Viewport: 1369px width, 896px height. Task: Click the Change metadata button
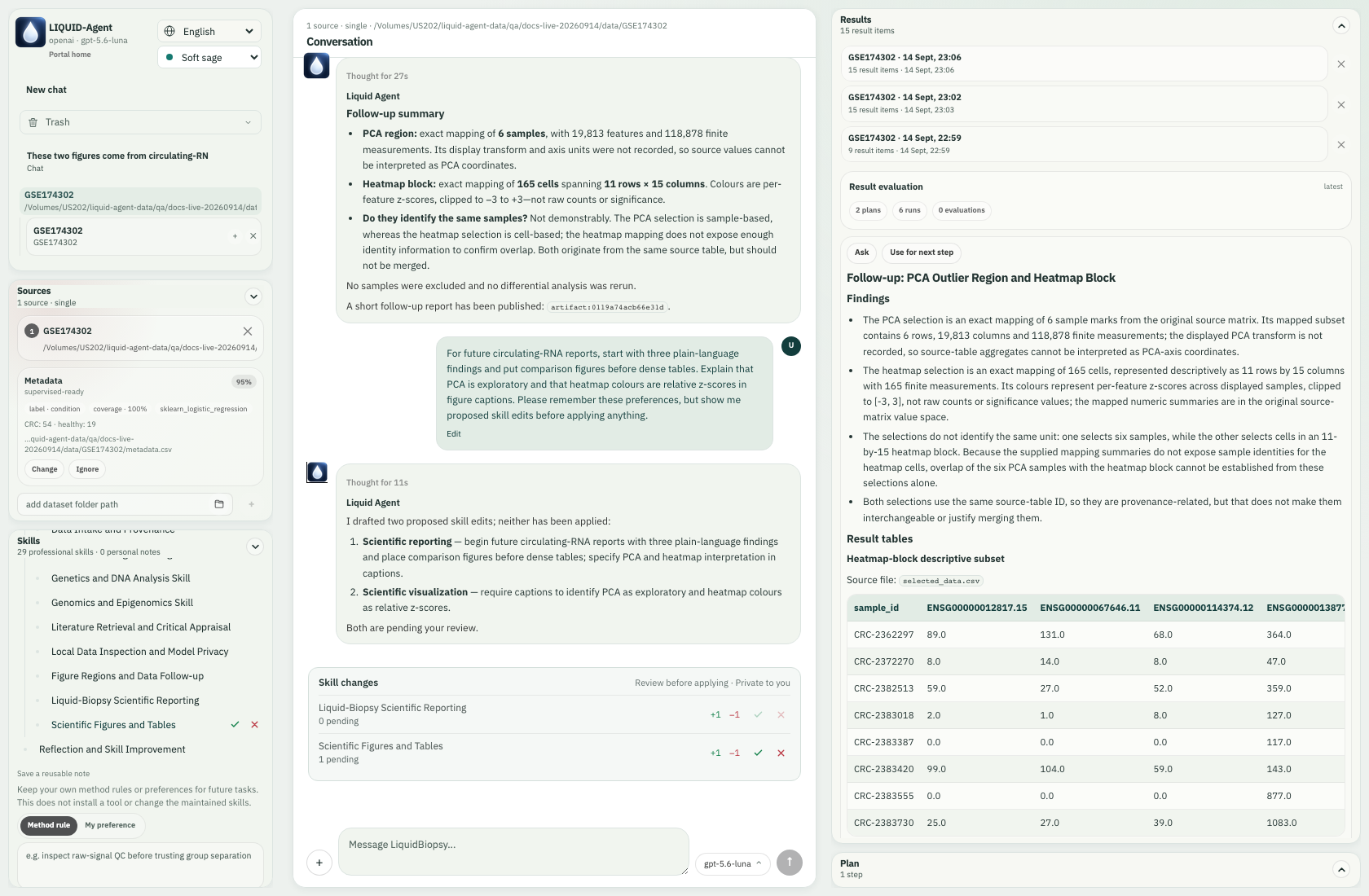pyautogui.click(x=45, y=469)
